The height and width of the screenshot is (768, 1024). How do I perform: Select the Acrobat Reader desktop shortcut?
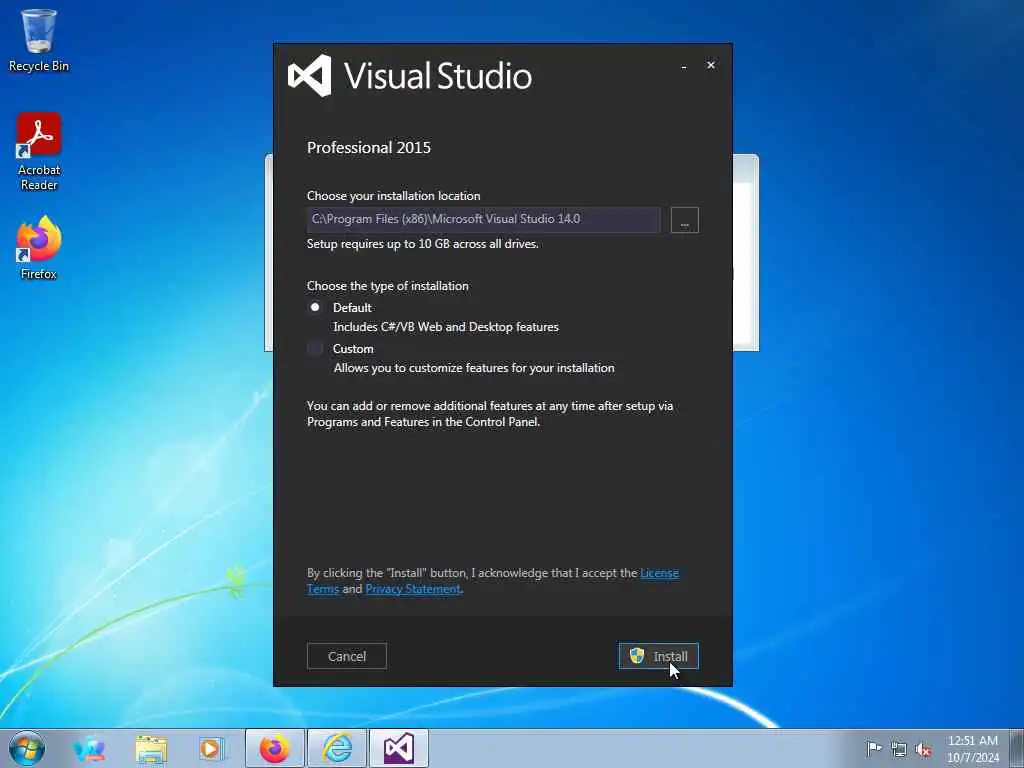tap(39, 152)
